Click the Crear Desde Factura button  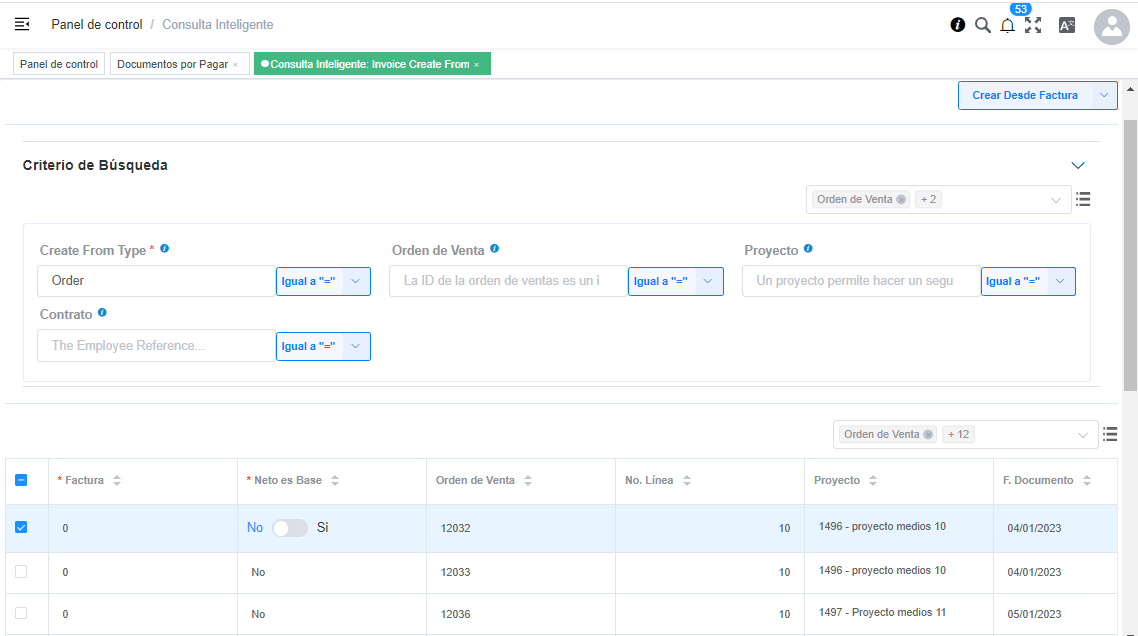(1024, 96)
